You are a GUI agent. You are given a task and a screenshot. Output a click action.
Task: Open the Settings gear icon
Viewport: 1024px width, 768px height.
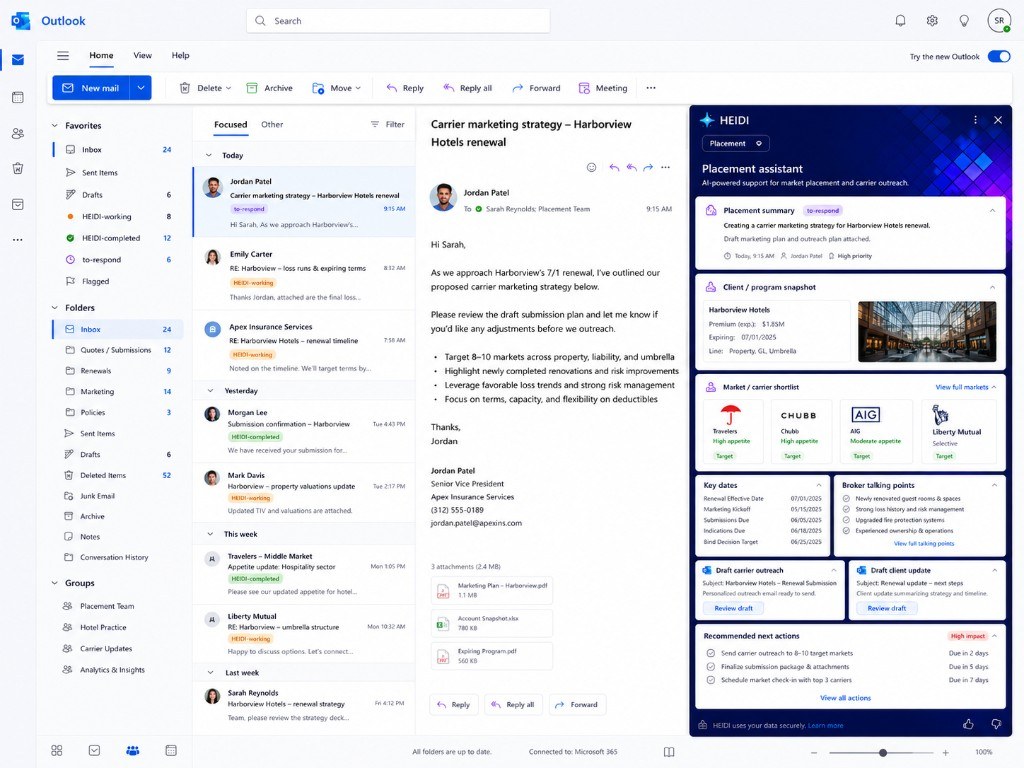coord(932,21)
